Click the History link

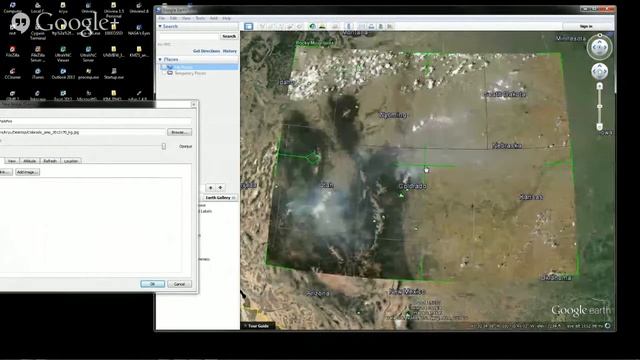coord(230,51)
